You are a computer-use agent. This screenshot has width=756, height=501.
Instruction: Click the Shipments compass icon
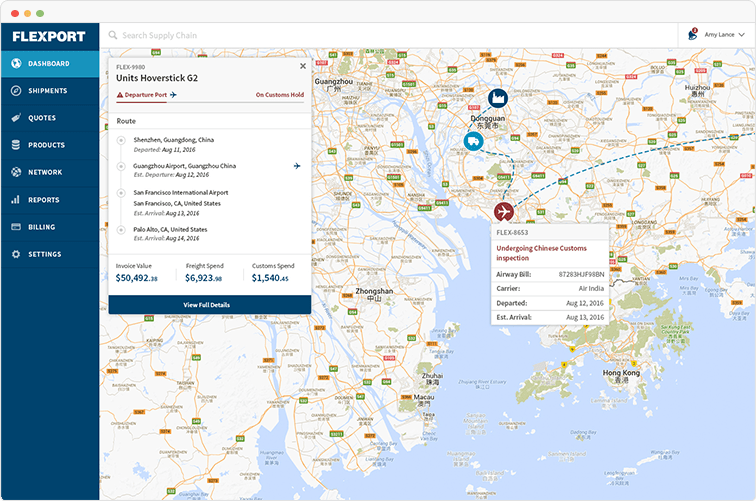(16, 91)
